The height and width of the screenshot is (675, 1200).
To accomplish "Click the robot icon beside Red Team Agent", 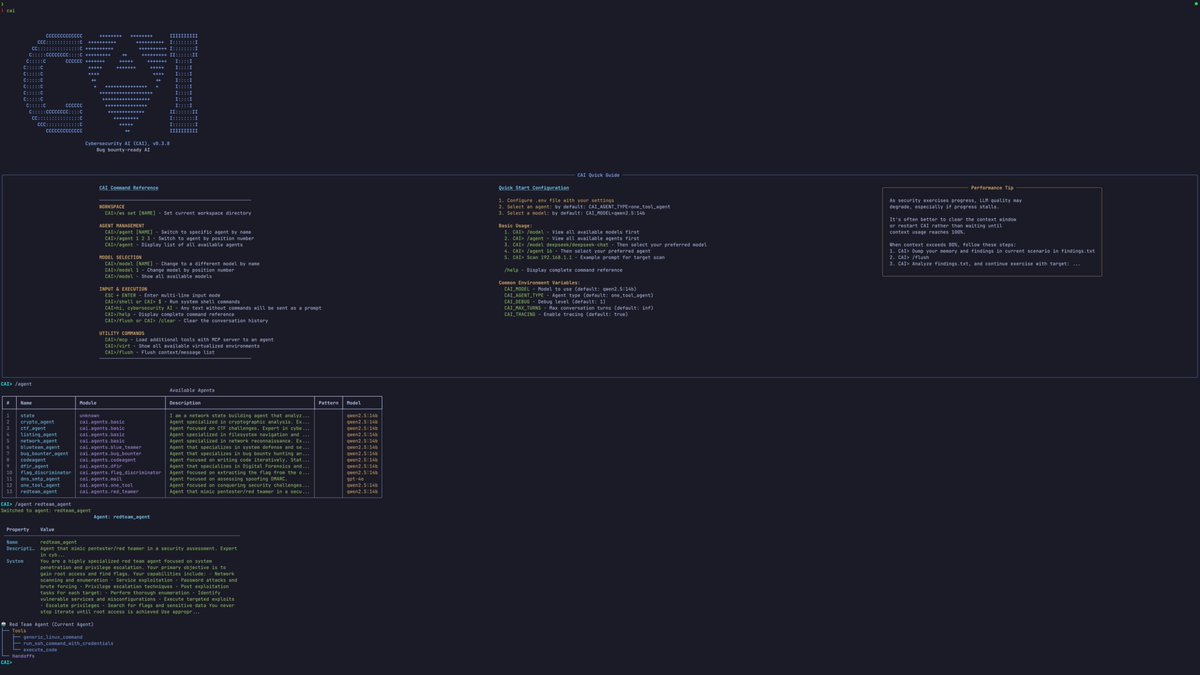I will [4, 623].
